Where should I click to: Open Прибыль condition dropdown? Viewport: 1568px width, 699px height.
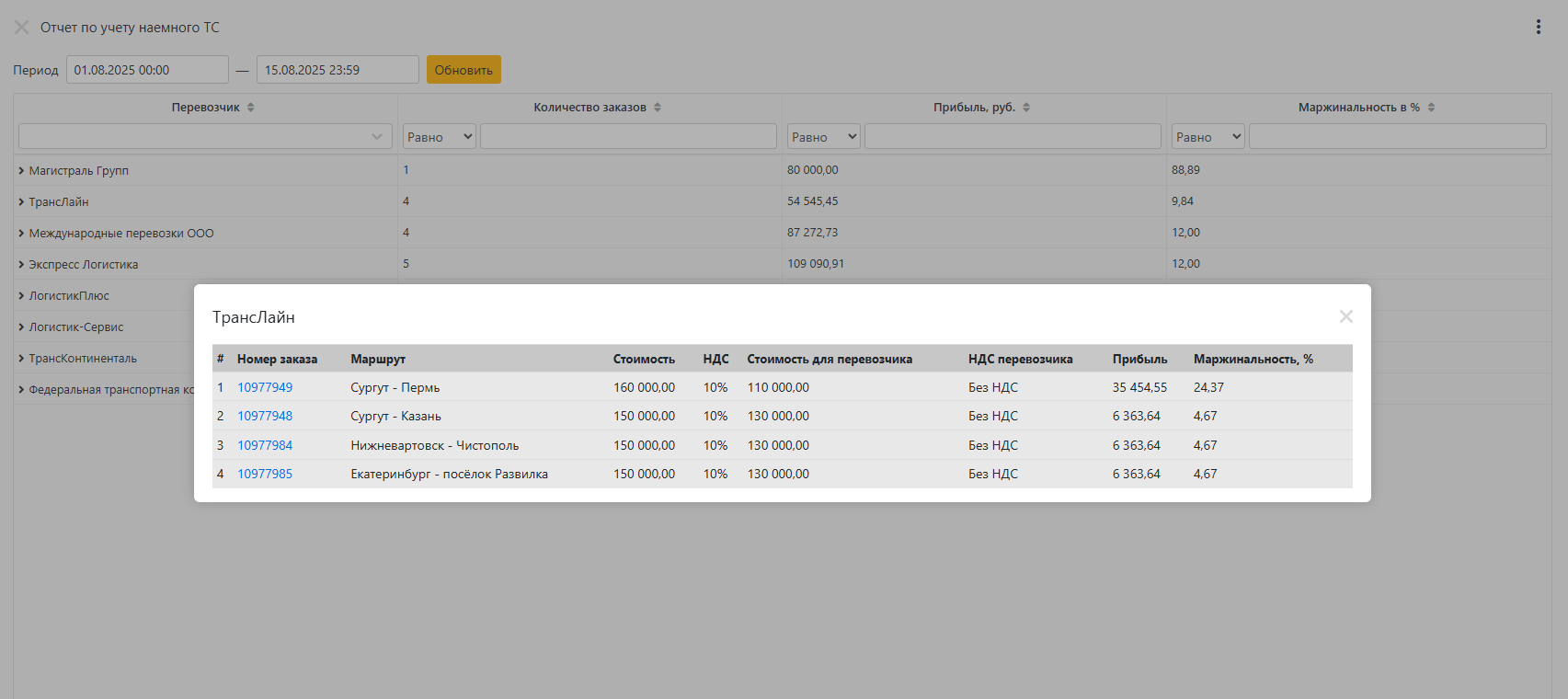824,137
